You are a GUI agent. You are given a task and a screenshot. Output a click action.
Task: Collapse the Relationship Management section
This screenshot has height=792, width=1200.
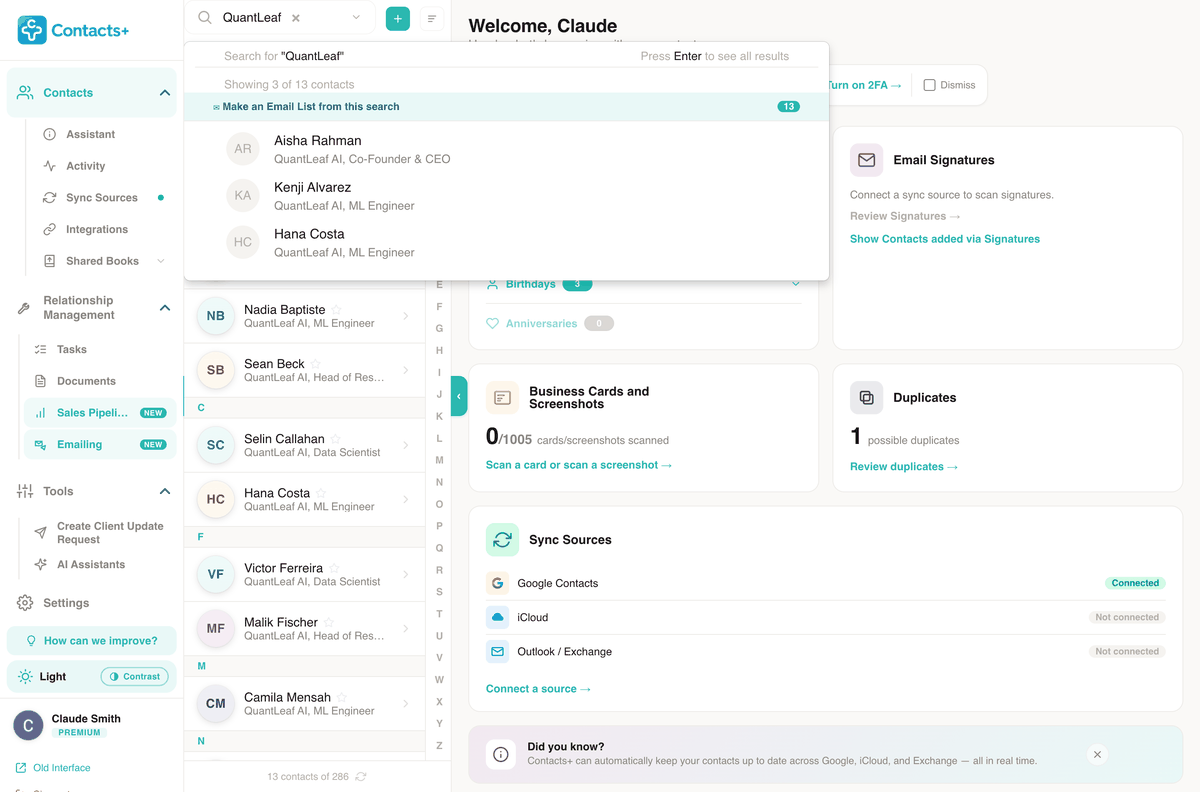tap(165, 308)
